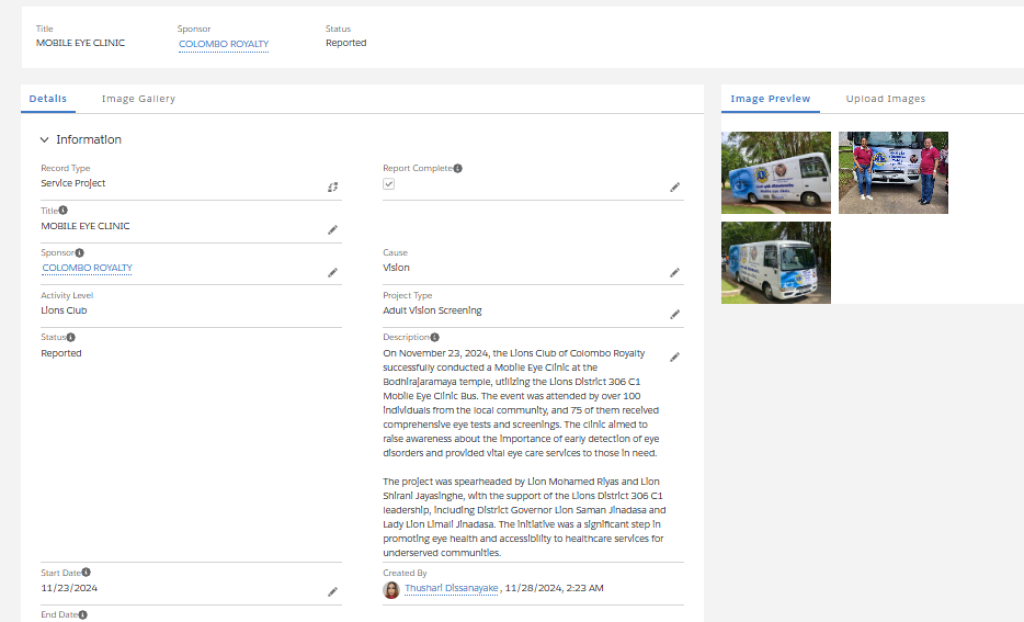The width and height of the screenshot is (1024, 622).
Task: Open the blue eye van side-view thumbnail
Action: (776, 173)
